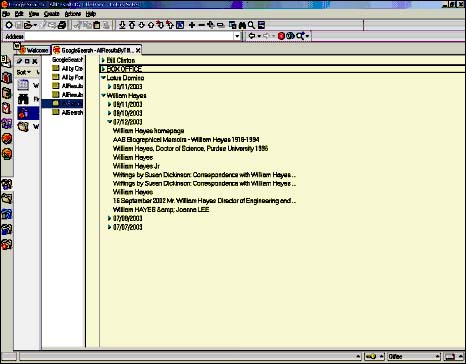Open the Office location dropdown in status bar

414,357
